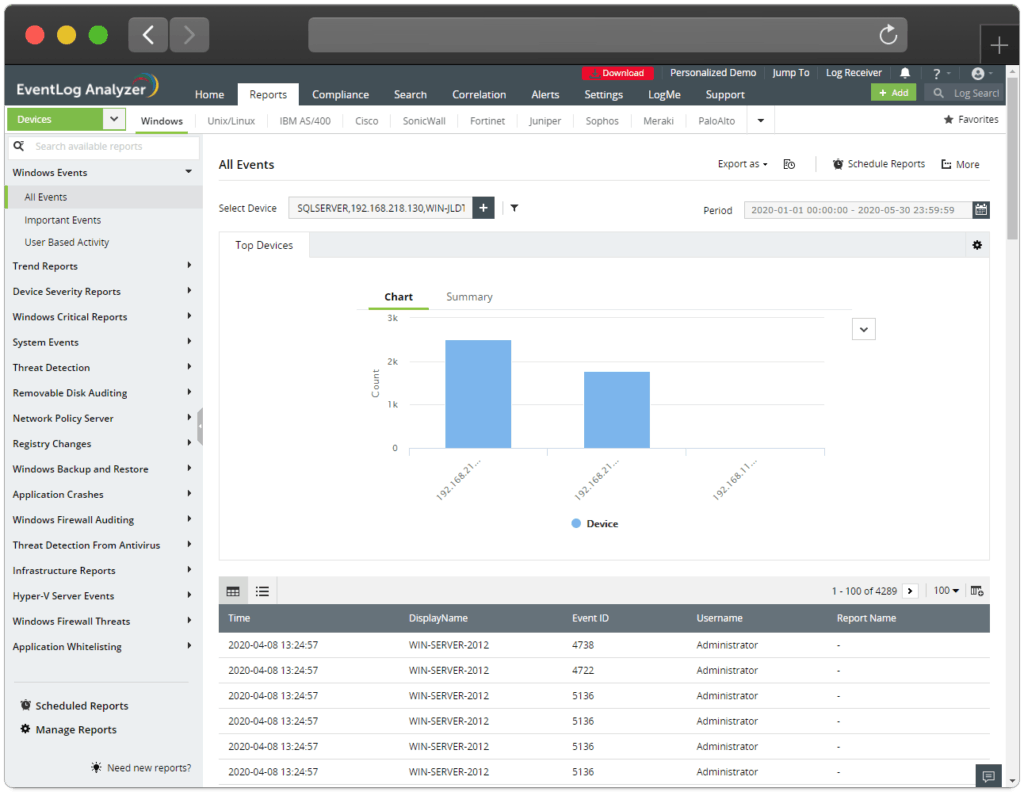This screenshot has height=792, width=1024.
Task: Select the Unix/Linux device tab
Action: 231,121
